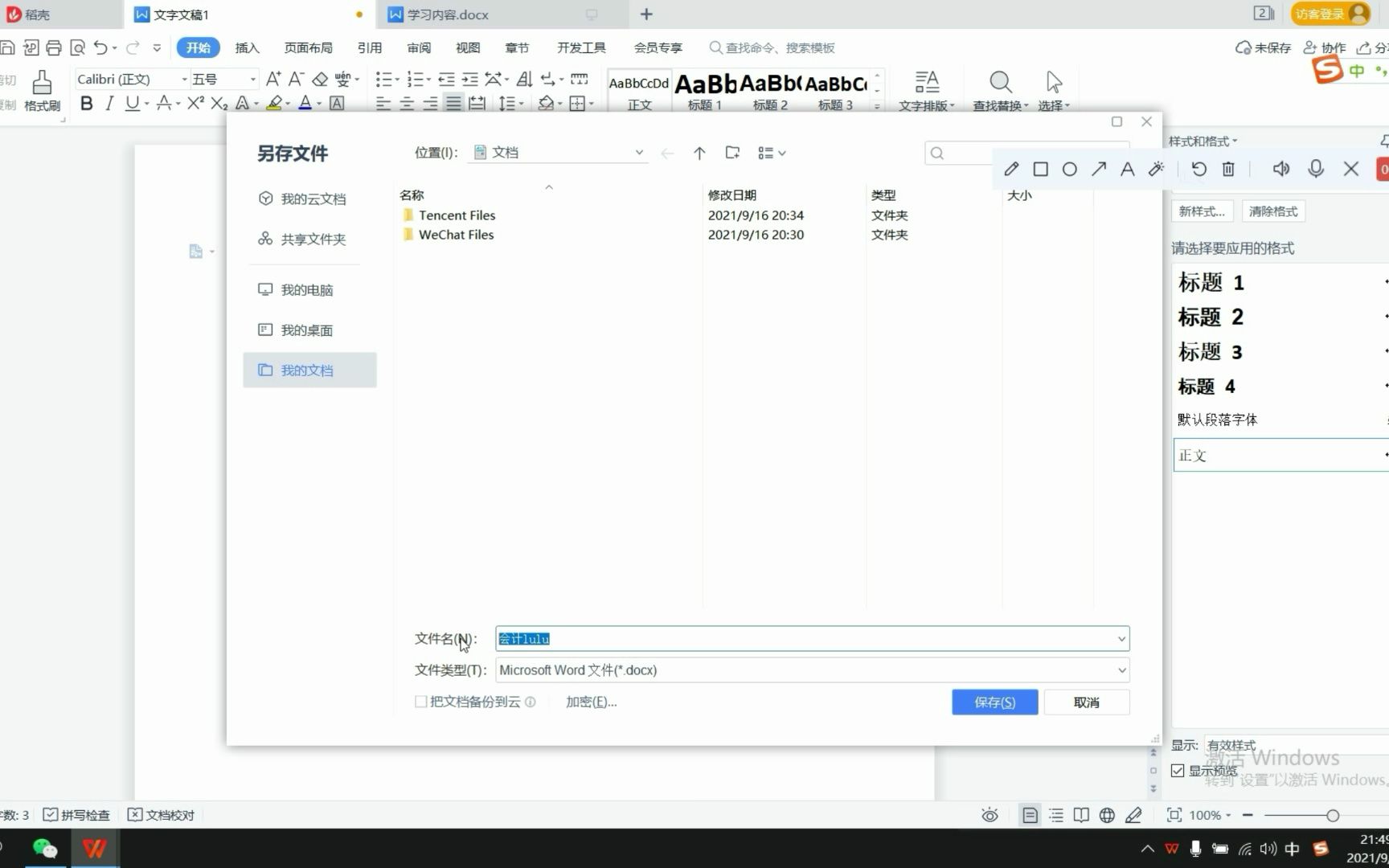The width and height of the screenshot is (1389, 868).
Task: Click the clear formatting eraser icon
Action: (320, 79)
